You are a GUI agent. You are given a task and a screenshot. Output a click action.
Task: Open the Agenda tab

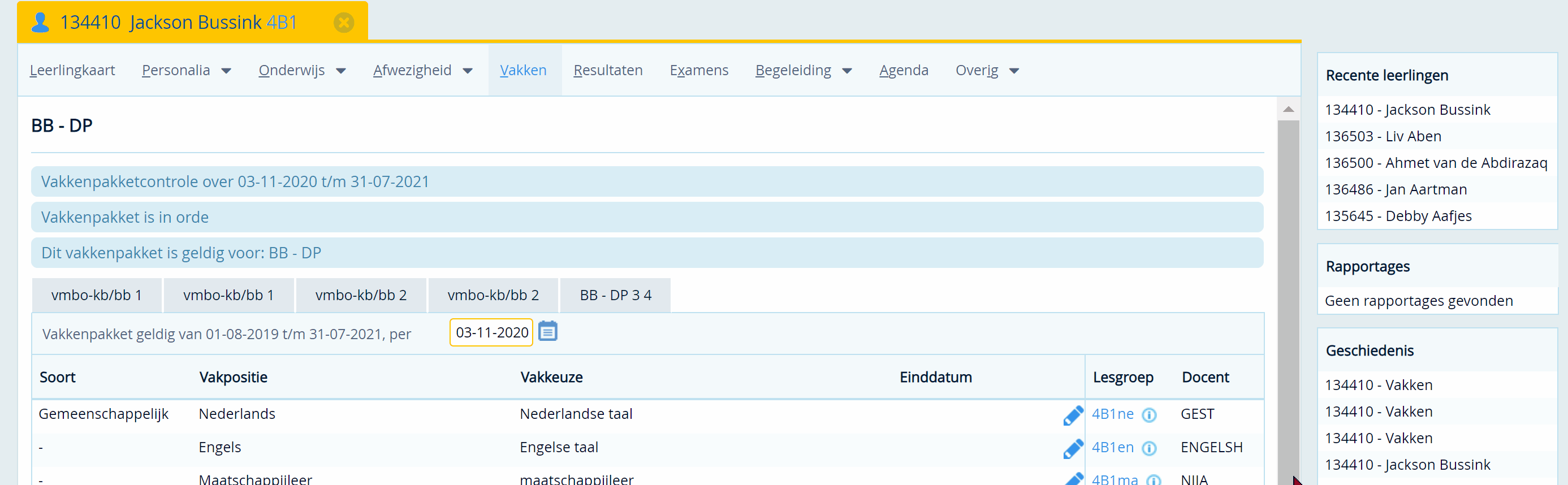[x=903, y=71]
